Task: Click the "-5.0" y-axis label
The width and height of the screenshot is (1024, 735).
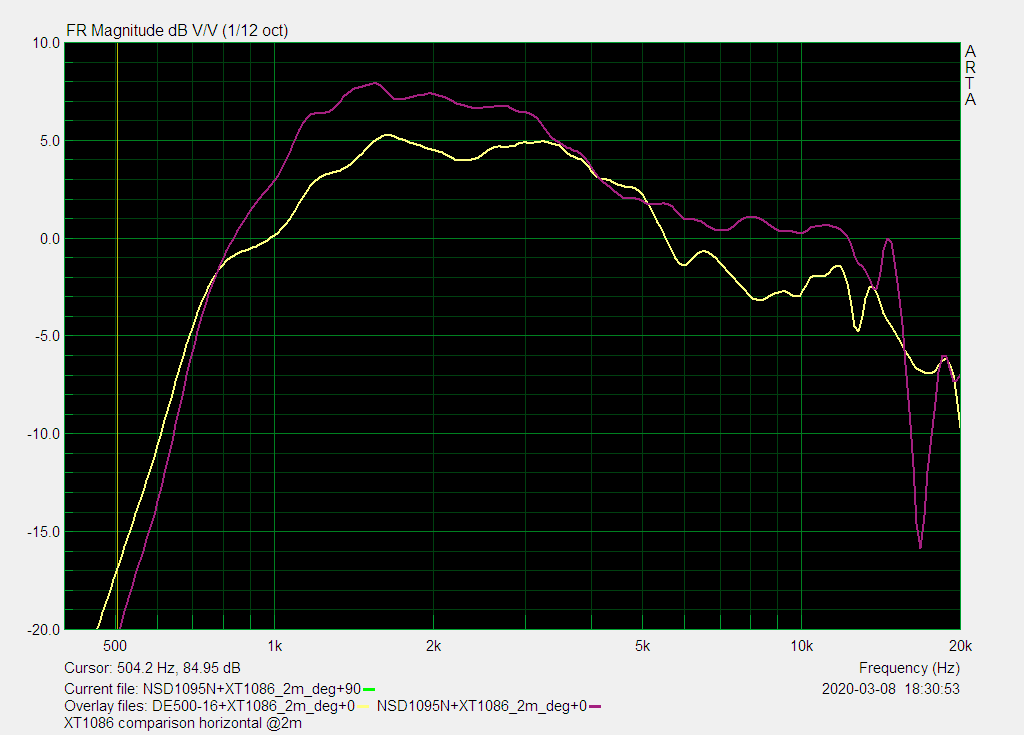Action: click(47, 336)
